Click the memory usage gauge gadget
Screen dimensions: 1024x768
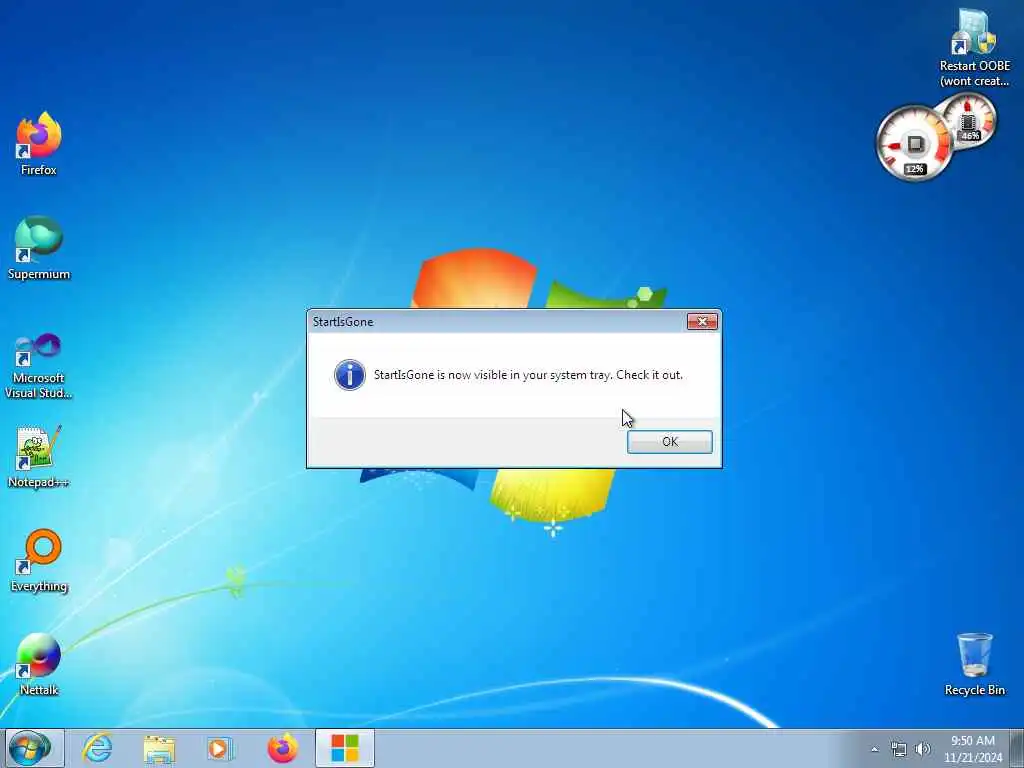click(x=968, y=122)
